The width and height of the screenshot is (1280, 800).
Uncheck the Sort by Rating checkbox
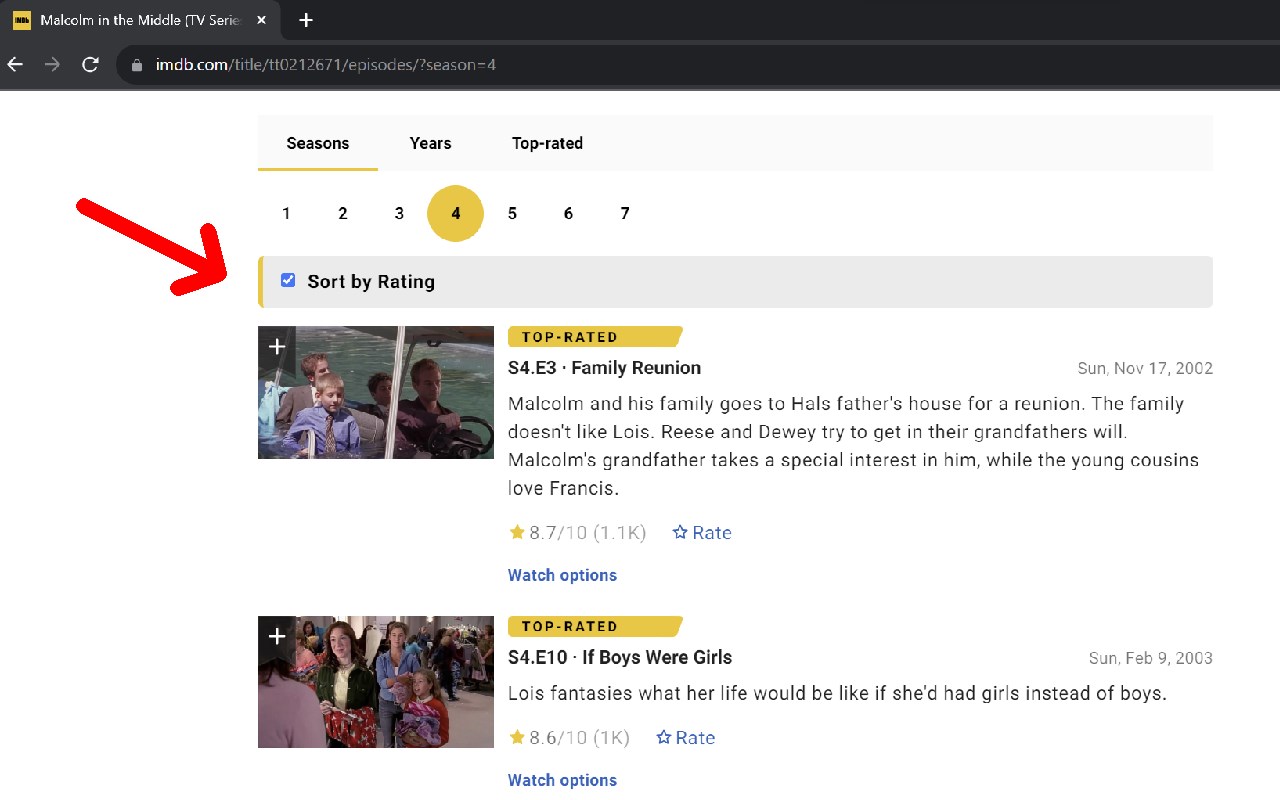(288, 281)
